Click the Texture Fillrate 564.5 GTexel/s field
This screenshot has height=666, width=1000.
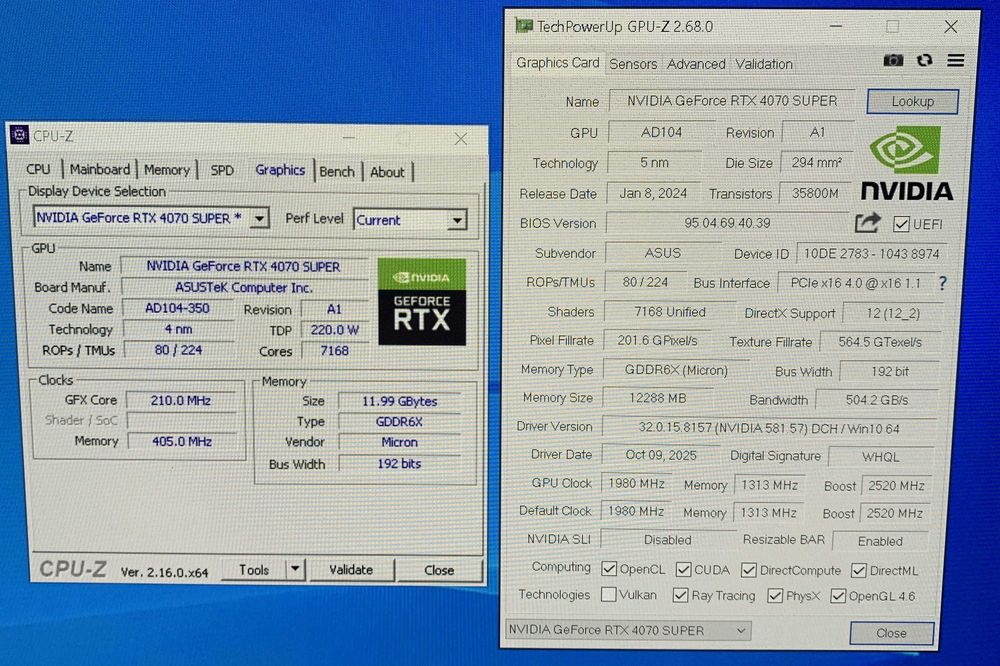point(880,342)
